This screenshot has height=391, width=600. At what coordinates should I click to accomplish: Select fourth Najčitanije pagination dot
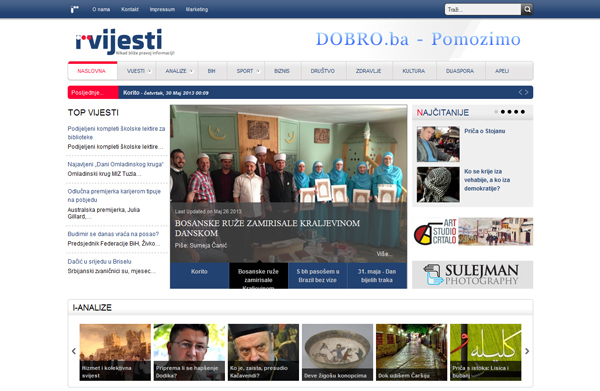(516, 112)
